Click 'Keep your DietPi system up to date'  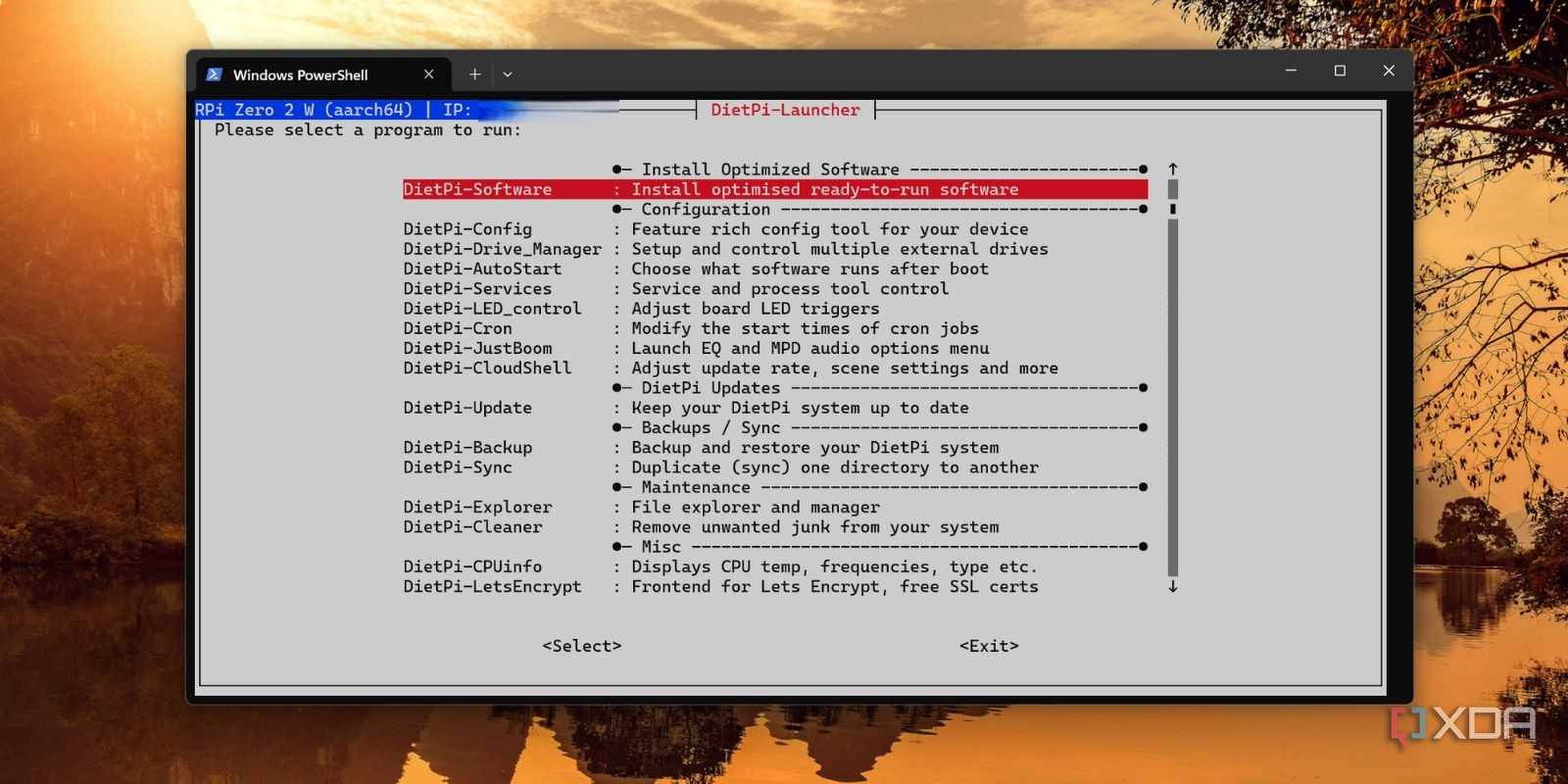click(x=800, y=408)
